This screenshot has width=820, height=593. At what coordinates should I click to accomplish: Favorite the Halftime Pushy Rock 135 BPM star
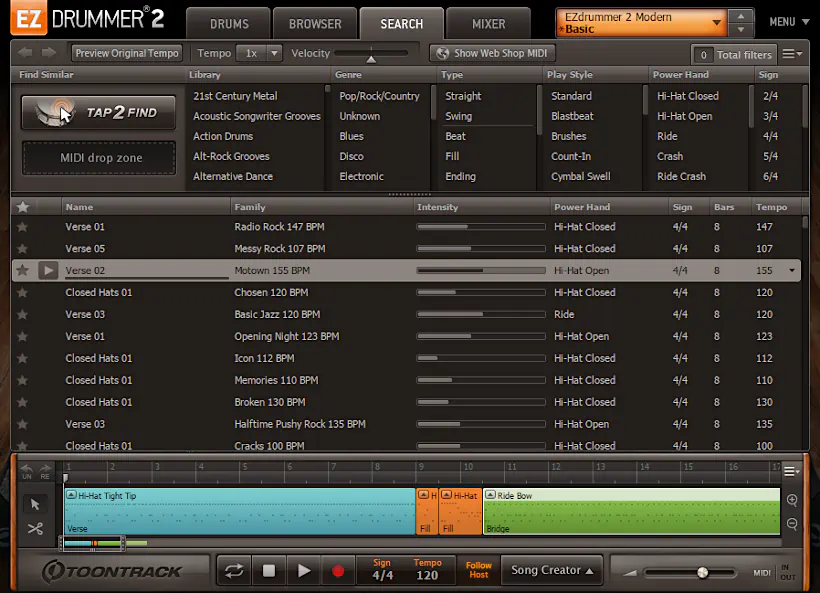point(22,425)
